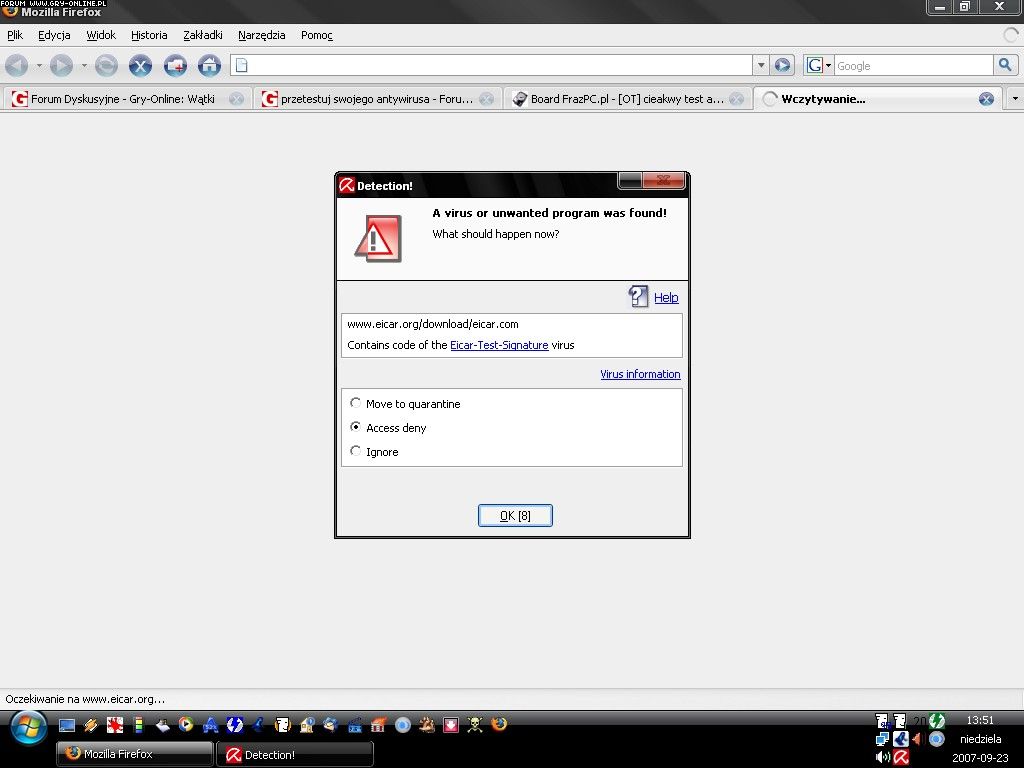Click the Go arrow next to address bar
Viewport: 1024px width, 768px height.
(782, 65)
